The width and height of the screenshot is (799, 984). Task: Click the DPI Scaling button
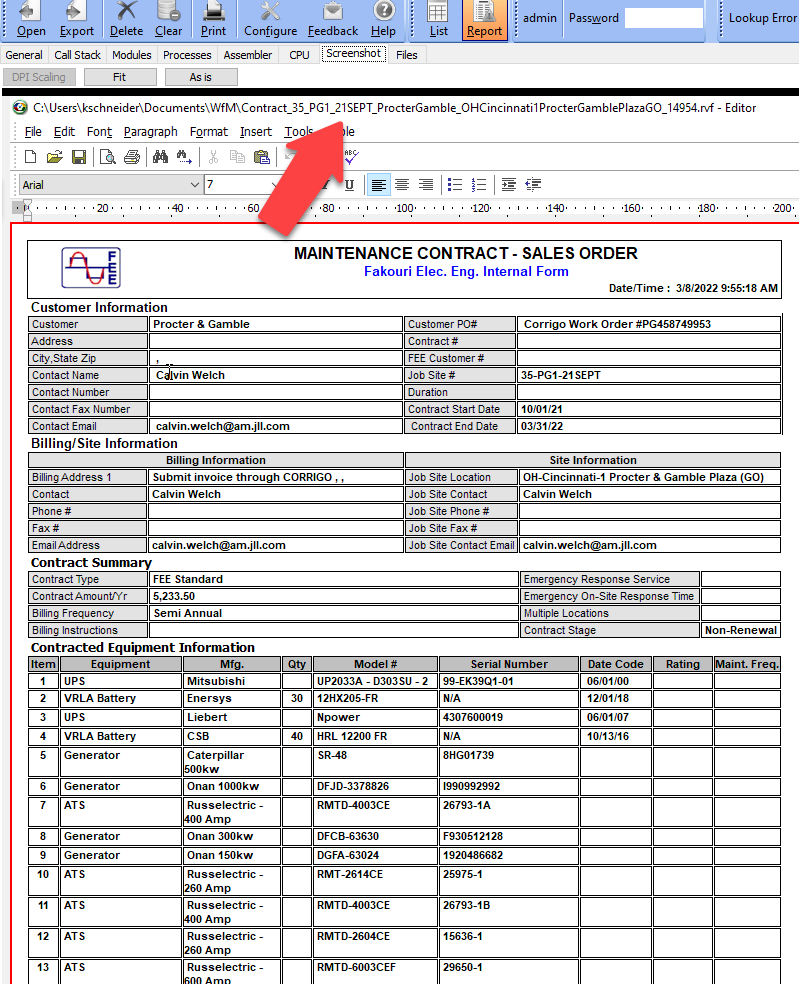[x=39, y=77]
